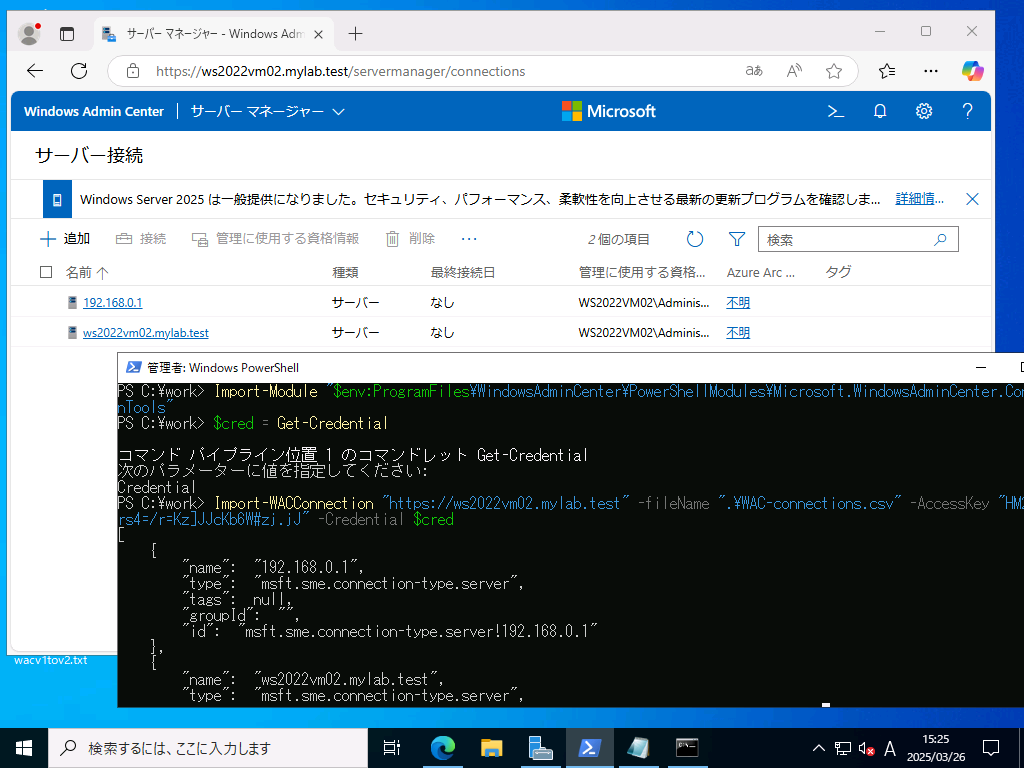The width and height of the screenshot is (1024, 768).
Task: Click the address bar lock icon
Action: click(133, 71)
